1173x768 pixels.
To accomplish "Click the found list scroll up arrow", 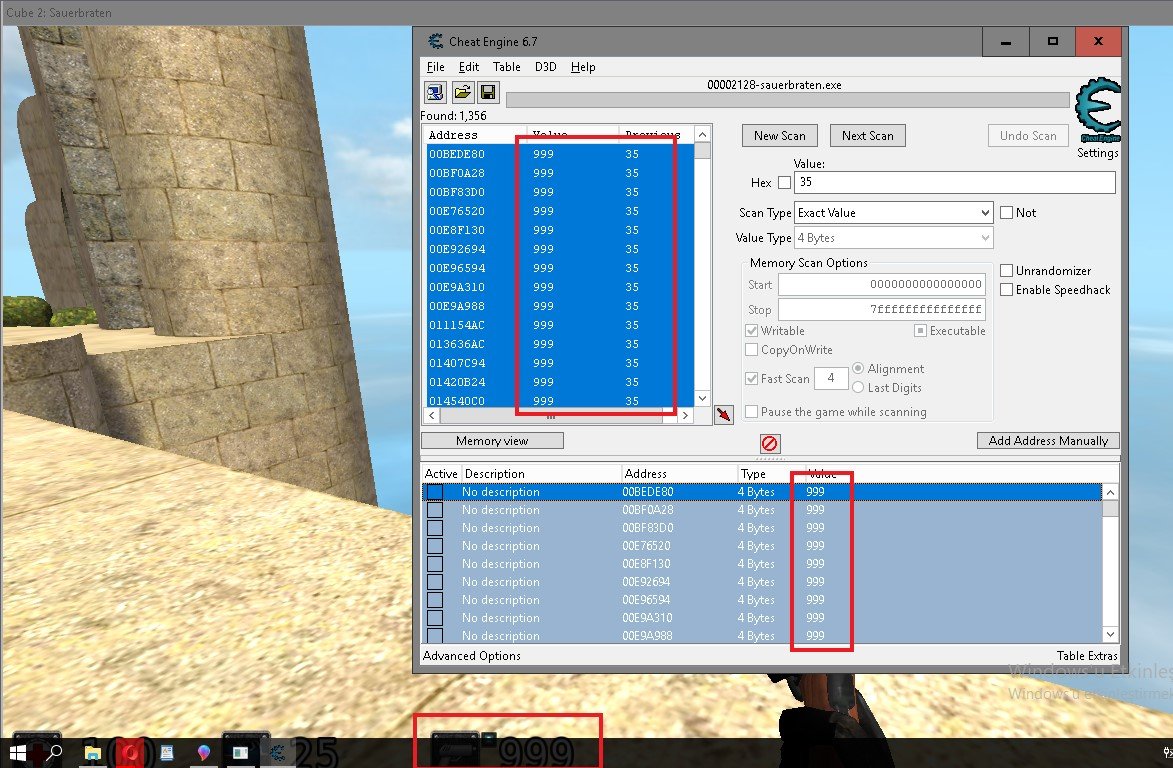I will tap(702, 135).
